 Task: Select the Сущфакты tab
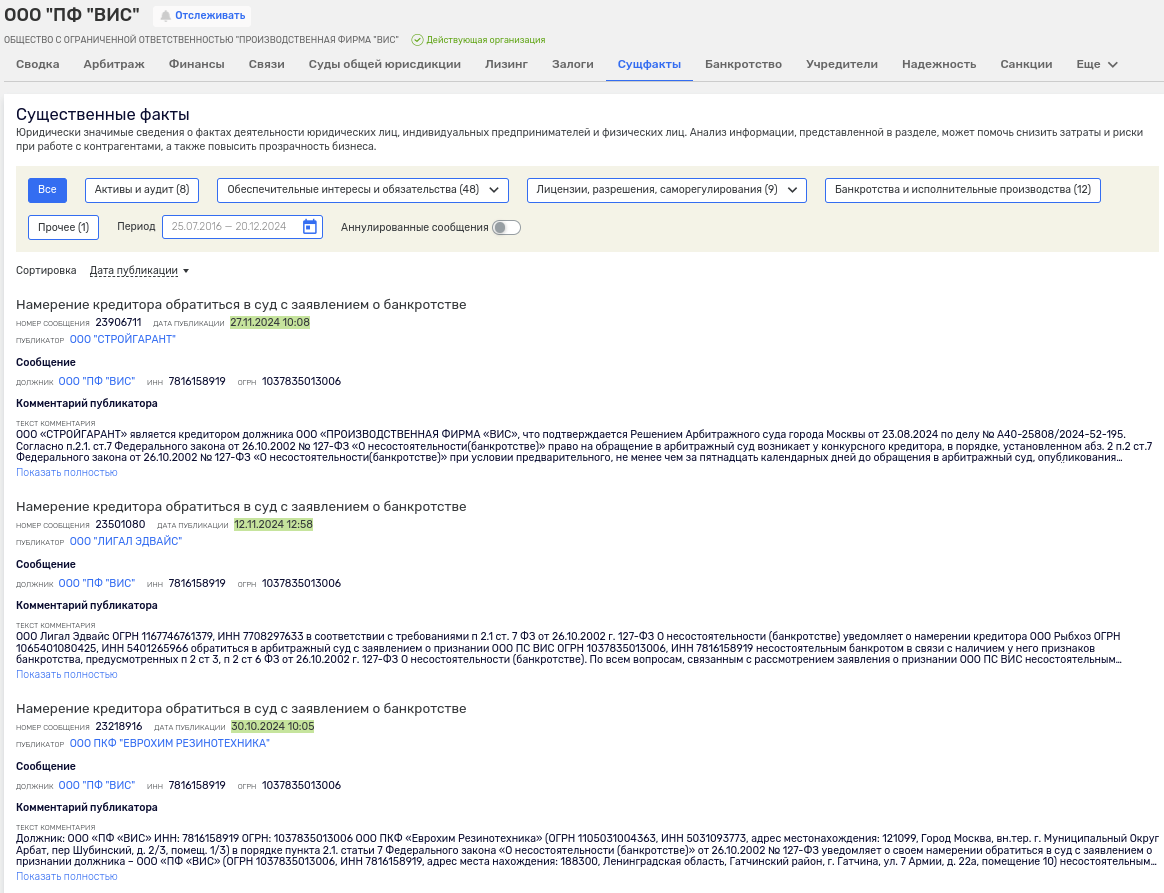[x=649, y=65]
